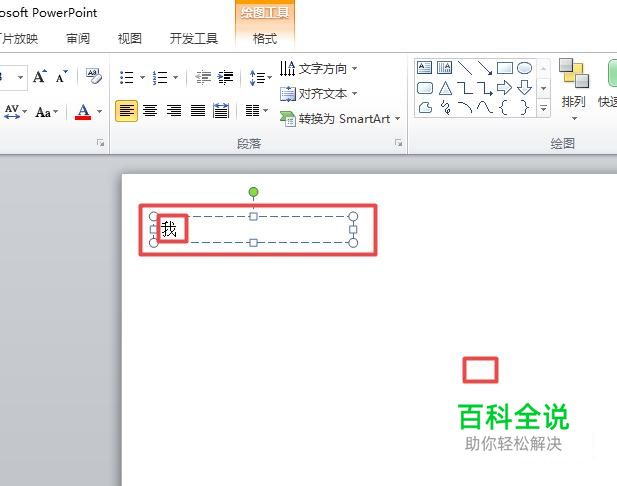Toggle justify text alignment
This screenshot has width=617, height=486.
(x=198, y=111)
